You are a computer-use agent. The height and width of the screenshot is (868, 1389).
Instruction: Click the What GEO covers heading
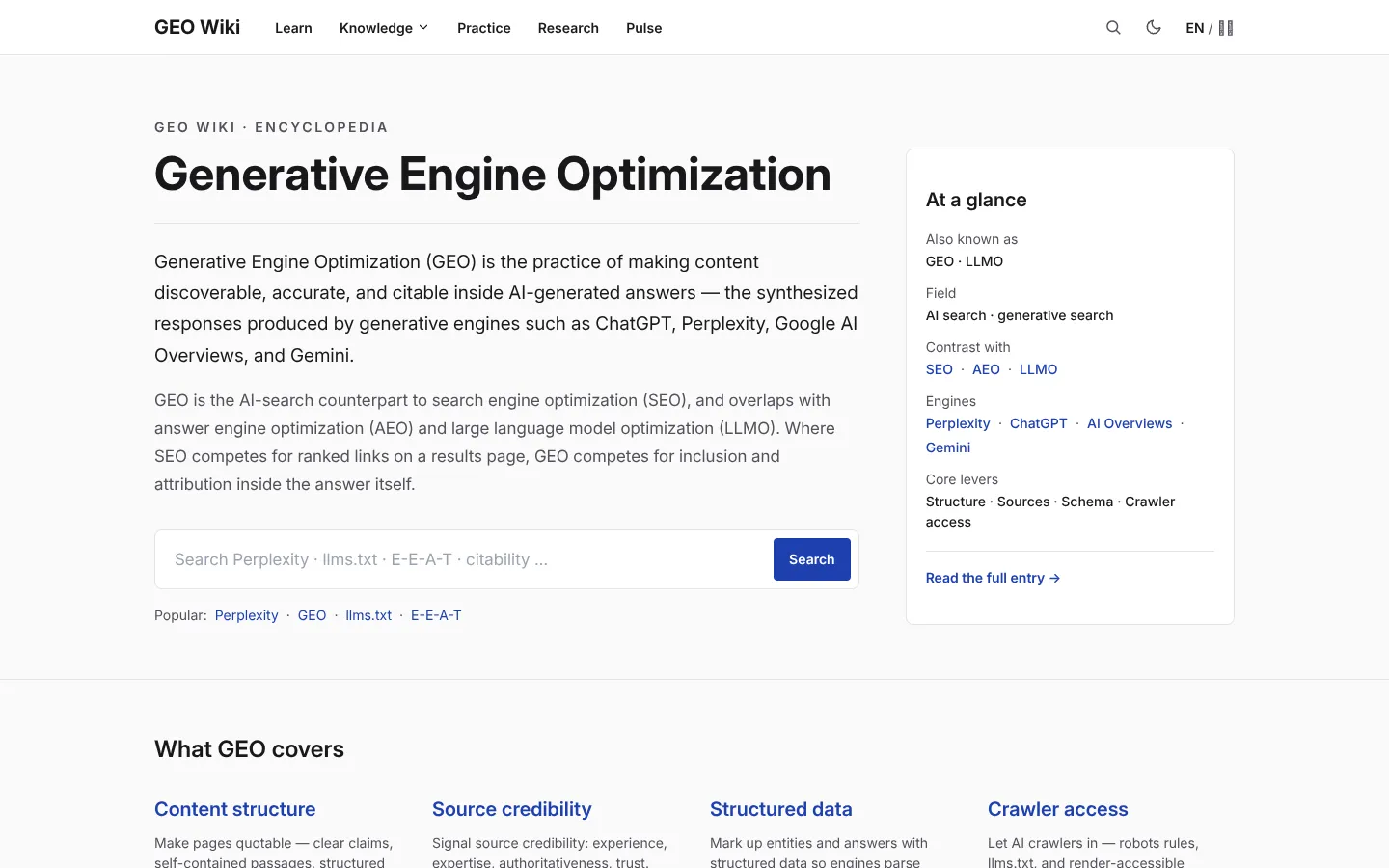pos(249,749)
